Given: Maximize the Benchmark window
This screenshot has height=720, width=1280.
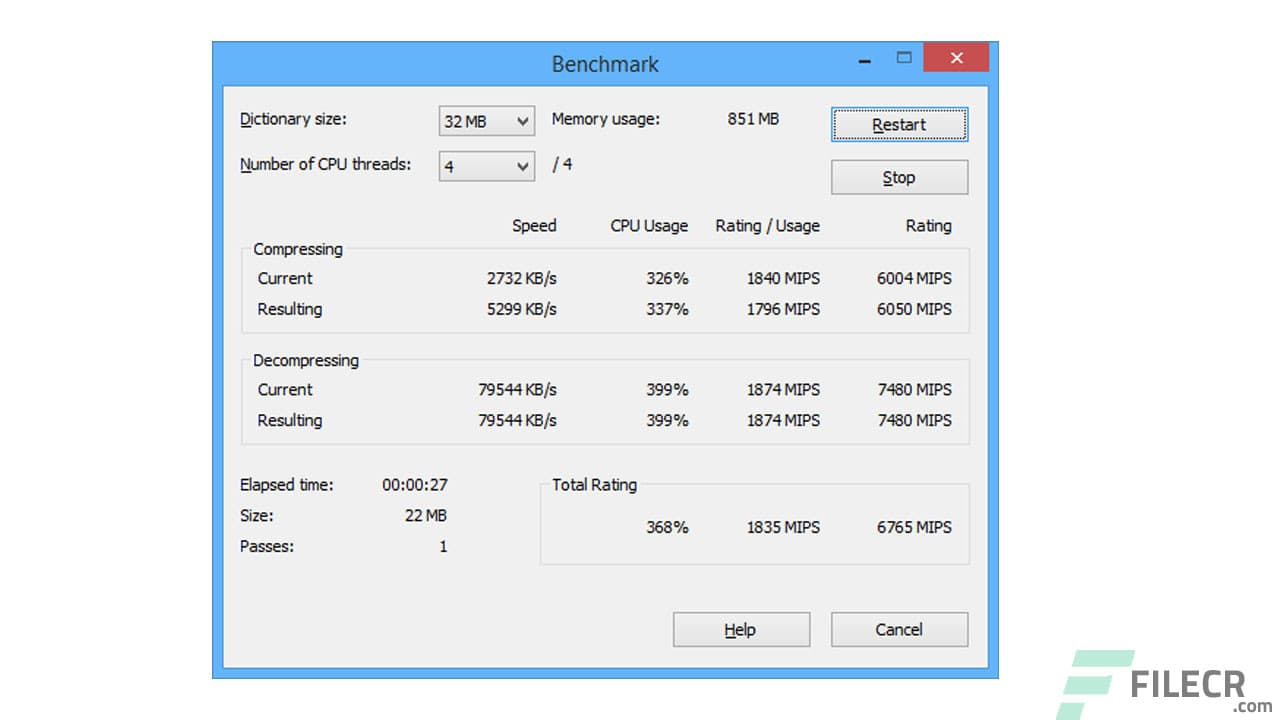Looking at the screenshot, I should 905,58.
